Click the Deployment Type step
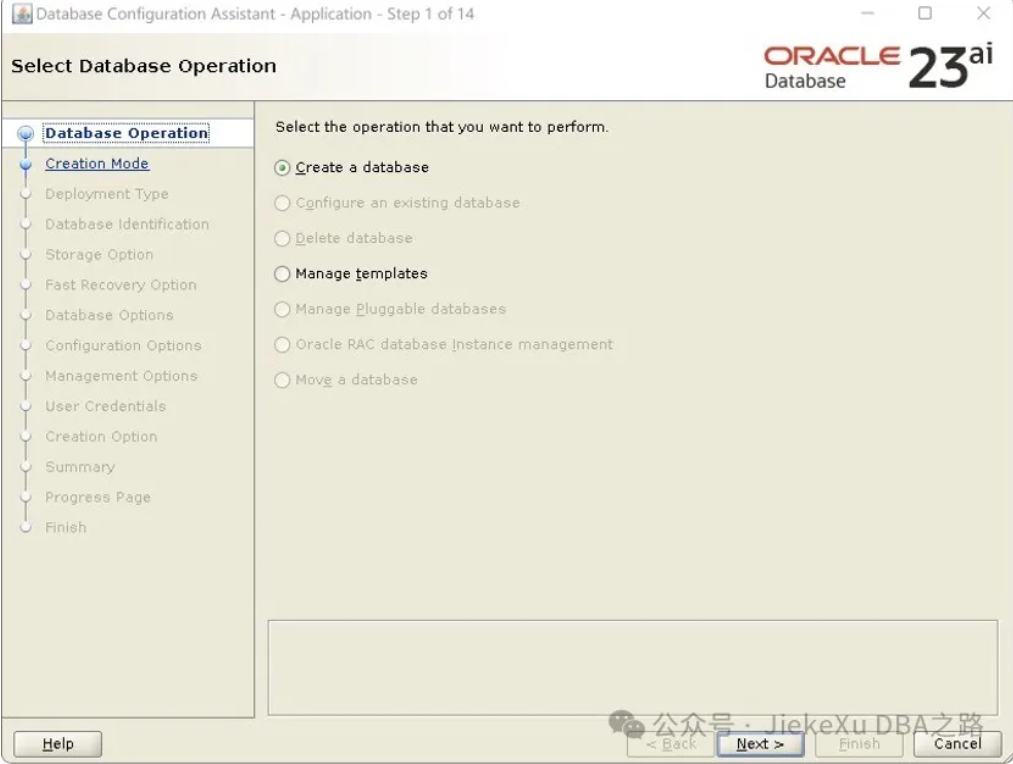 point(107,194)
